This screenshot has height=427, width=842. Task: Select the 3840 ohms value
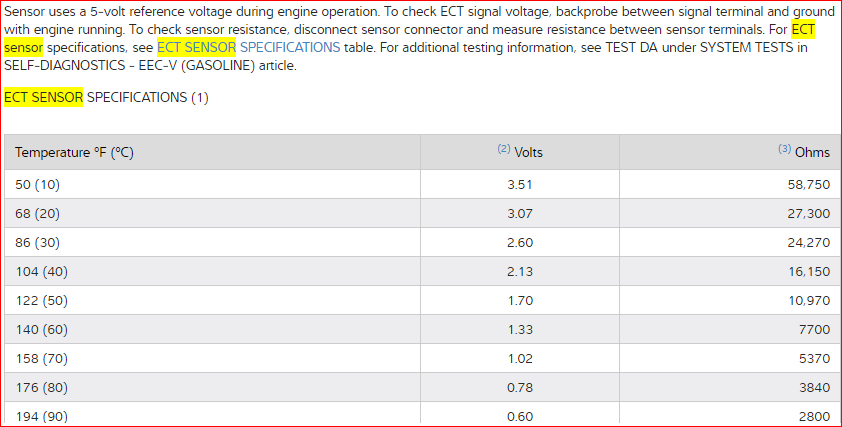813,388
